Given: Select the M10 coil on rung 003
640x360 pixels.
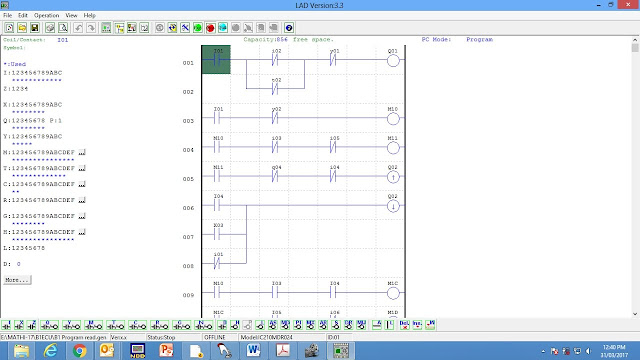Looking at the screenshot, I should 393,119.
